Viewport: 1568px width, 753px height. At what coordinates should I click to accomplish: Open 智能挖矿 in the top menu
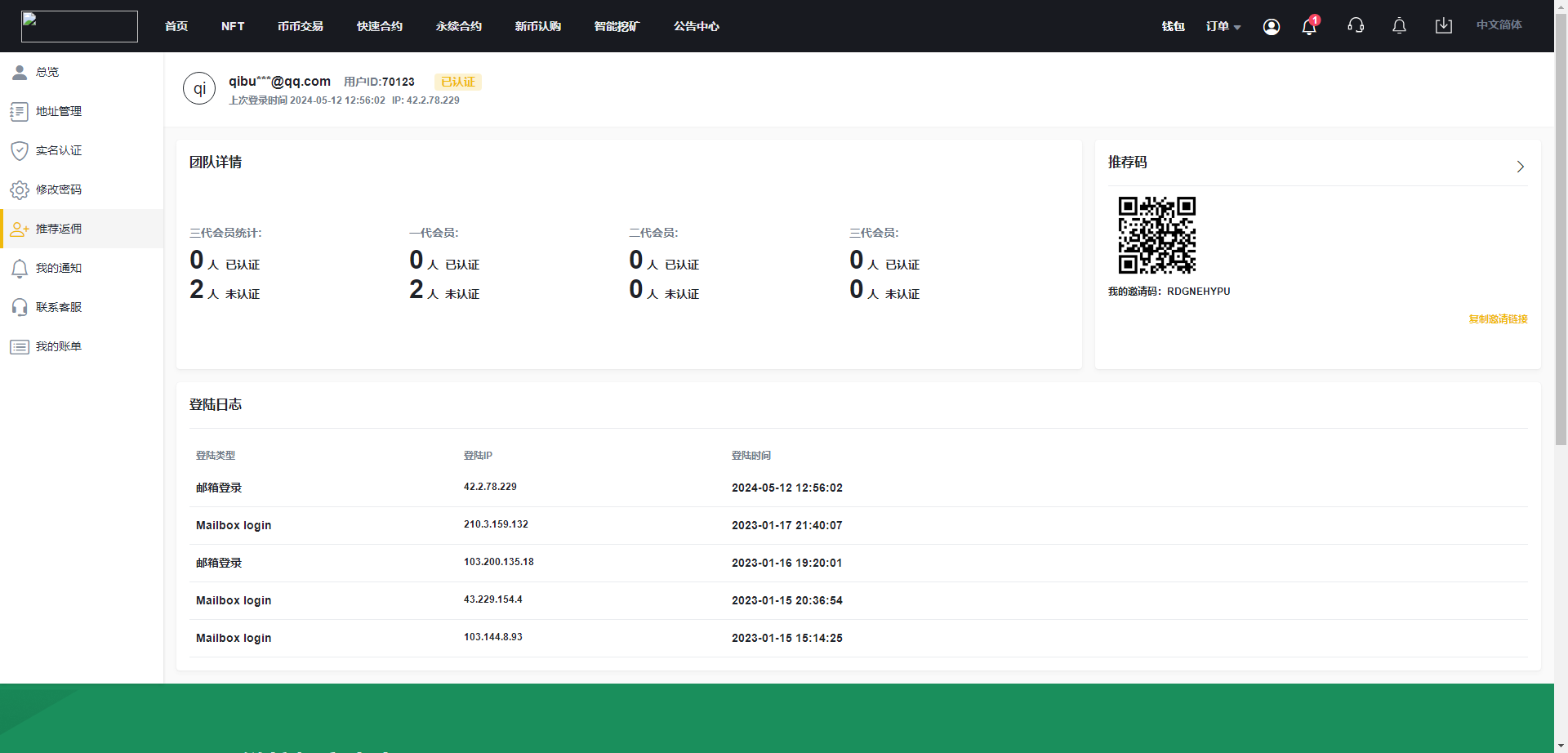tap(617, 26)
